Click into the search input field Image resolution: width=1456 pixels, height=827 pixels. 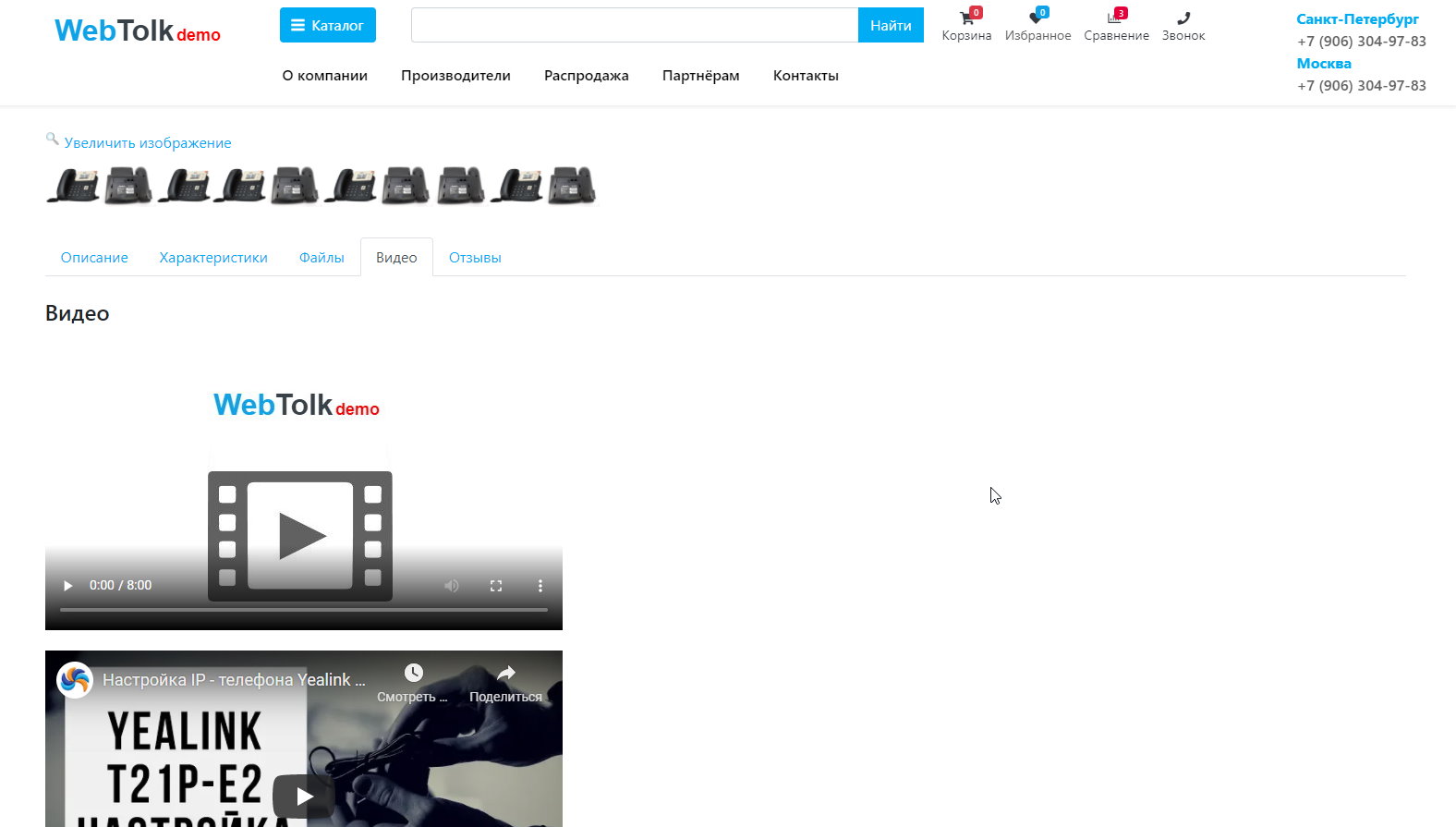pos(634,26)
